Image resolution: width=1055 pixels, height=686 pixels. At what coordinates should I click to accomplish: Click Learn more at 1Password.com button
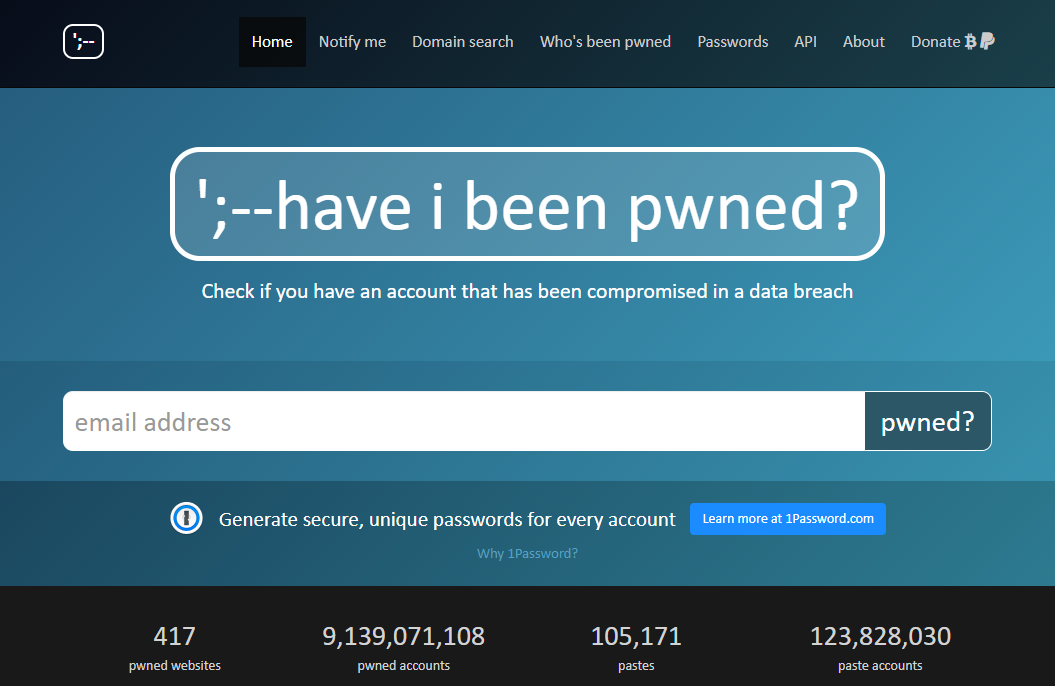[x=788, y=519]
